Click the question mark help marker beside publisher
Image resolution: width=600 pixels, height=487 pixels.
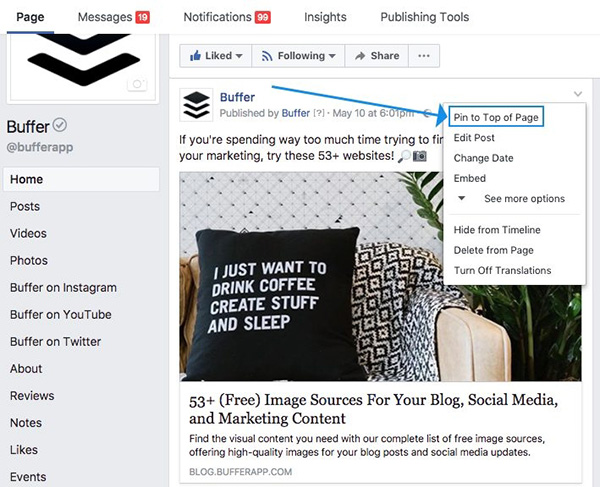pyautogui.click(x=319, y=114)
